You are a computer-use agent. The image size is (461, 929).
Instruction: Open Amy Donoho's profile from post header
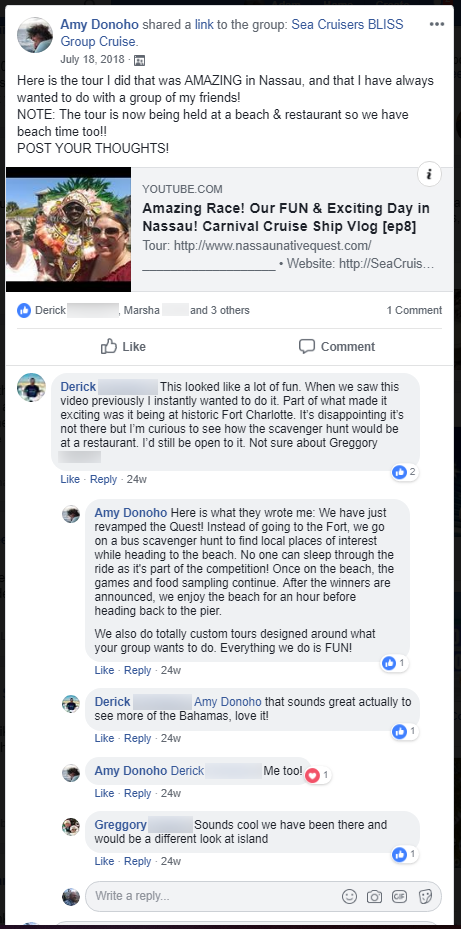pos(100,24)
